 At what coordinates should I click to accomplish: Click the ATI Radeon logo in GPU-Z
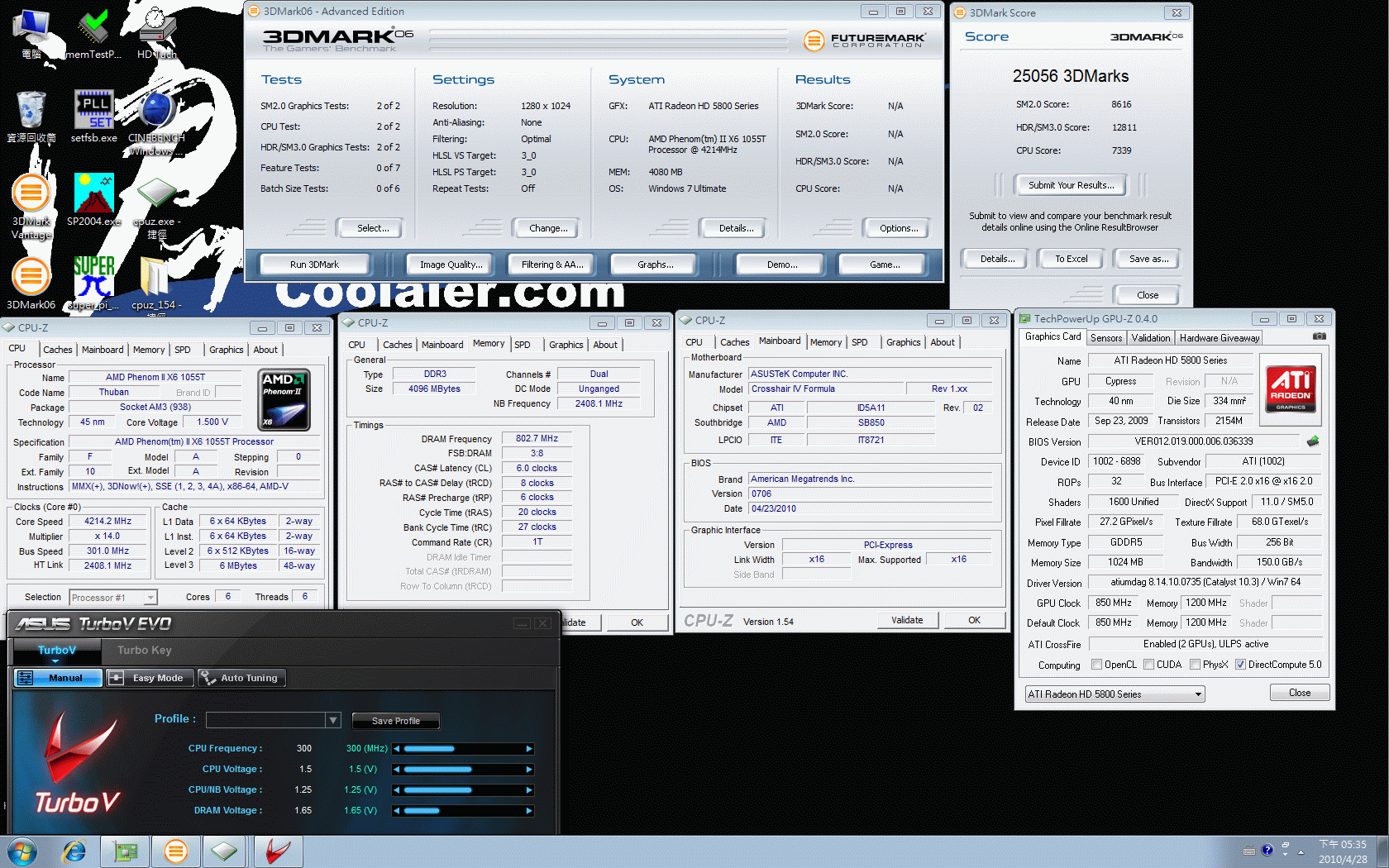pos(1291,389)
